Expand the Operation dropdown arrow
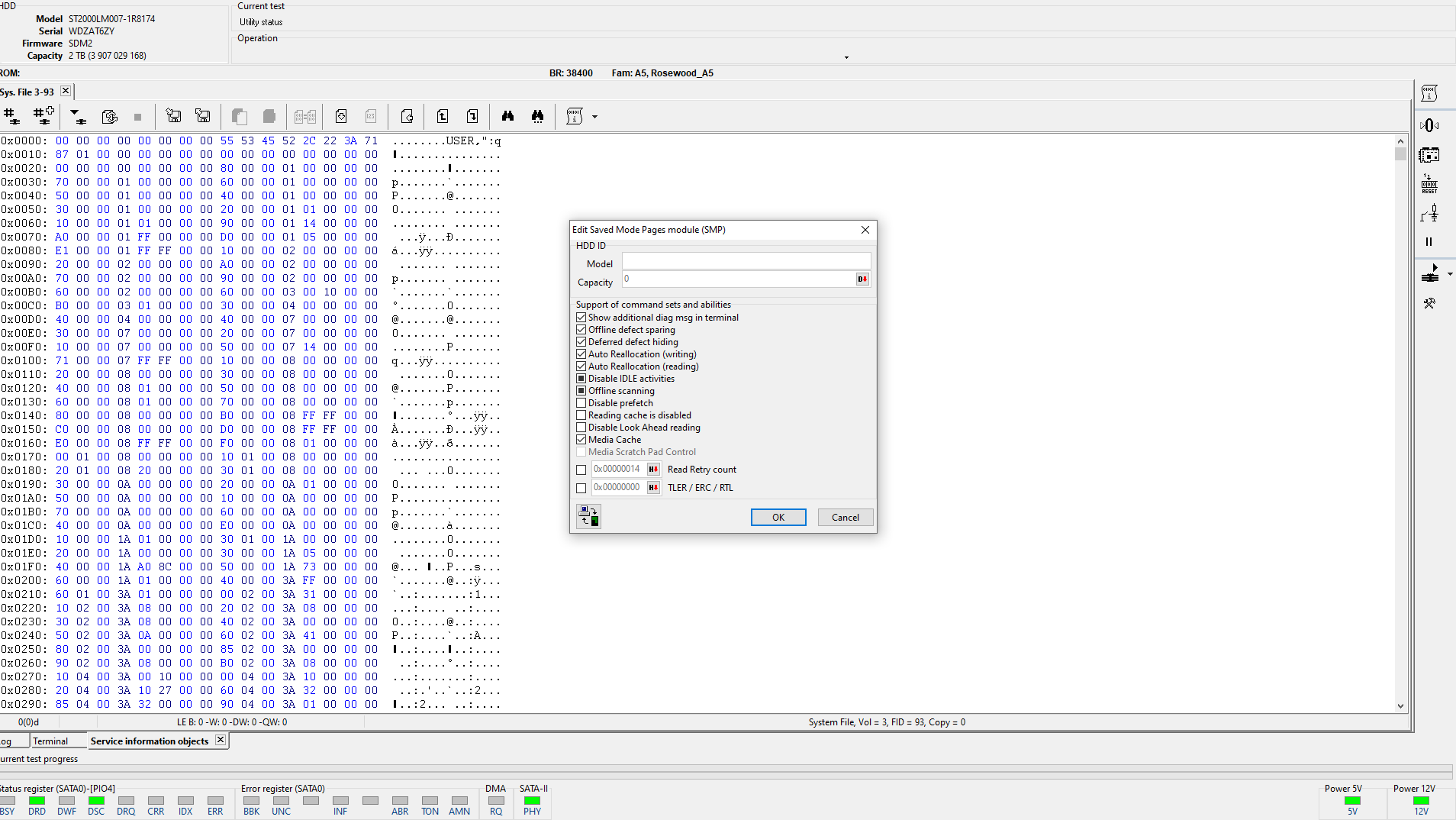Image resolution: width=1456 pixels, height=820 pixels. [846, 57]
